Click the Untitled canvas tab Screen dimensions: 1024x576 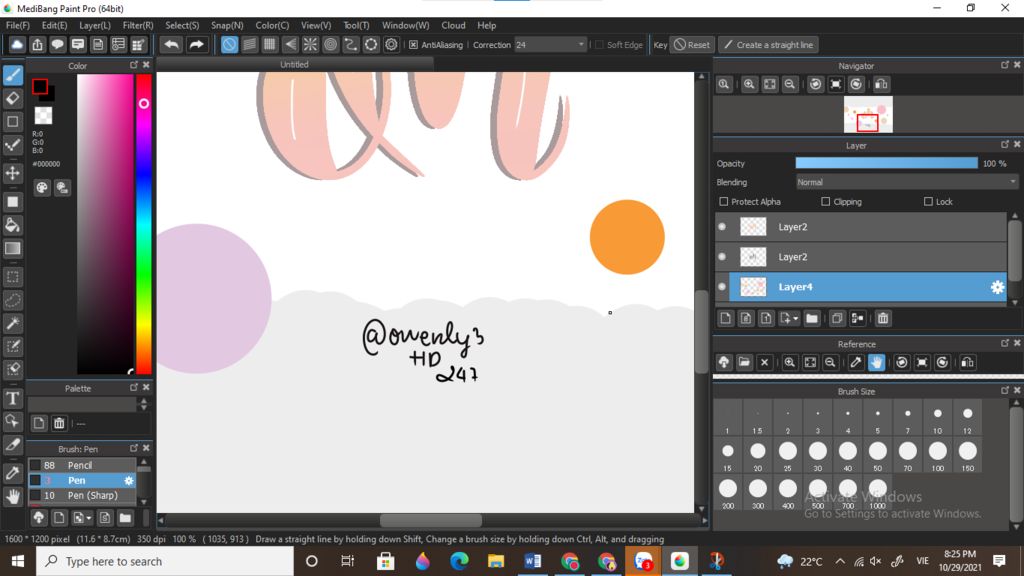tap(294, 64)
